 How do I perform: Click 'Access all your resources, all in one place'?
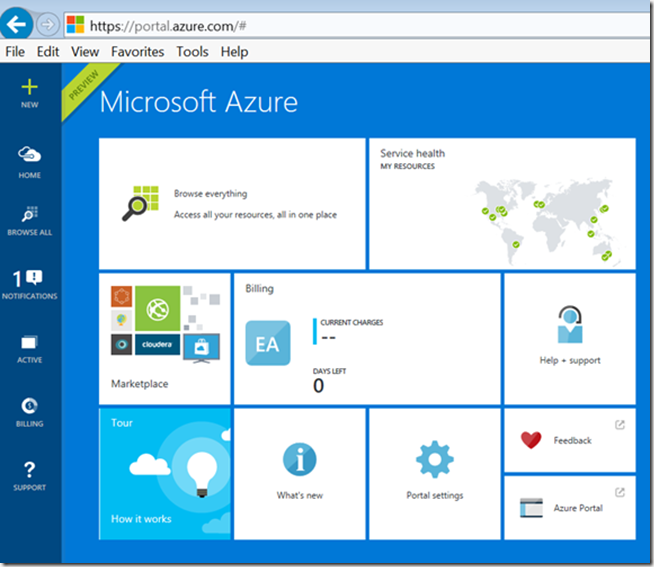255,215
